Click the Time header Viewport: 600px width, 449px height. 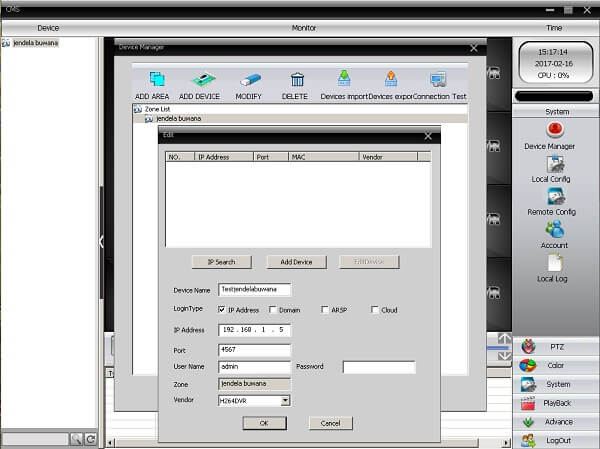pyautogui.click(x=554, y=28)
